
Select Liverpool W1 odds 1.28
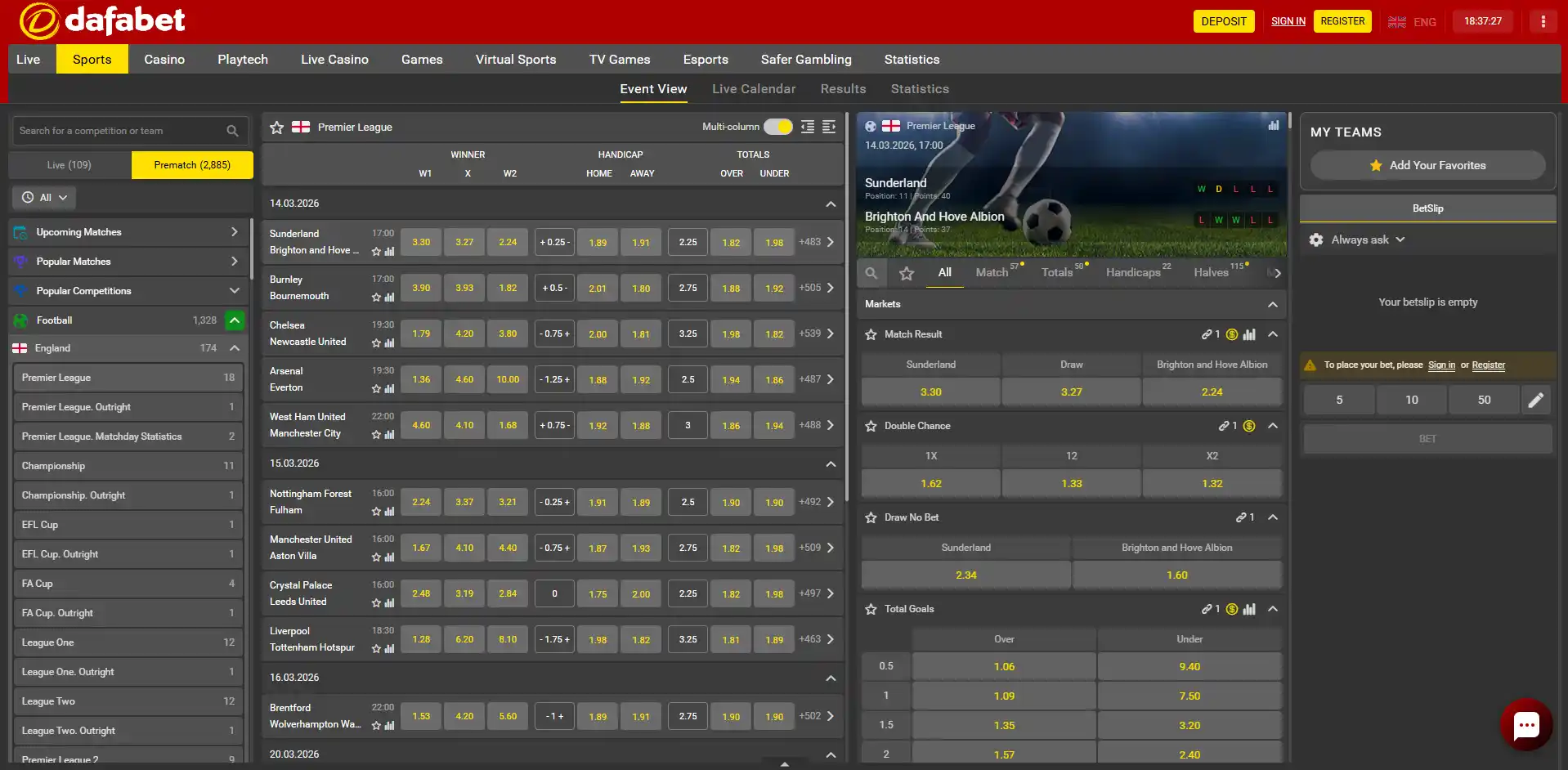[421, 640]
